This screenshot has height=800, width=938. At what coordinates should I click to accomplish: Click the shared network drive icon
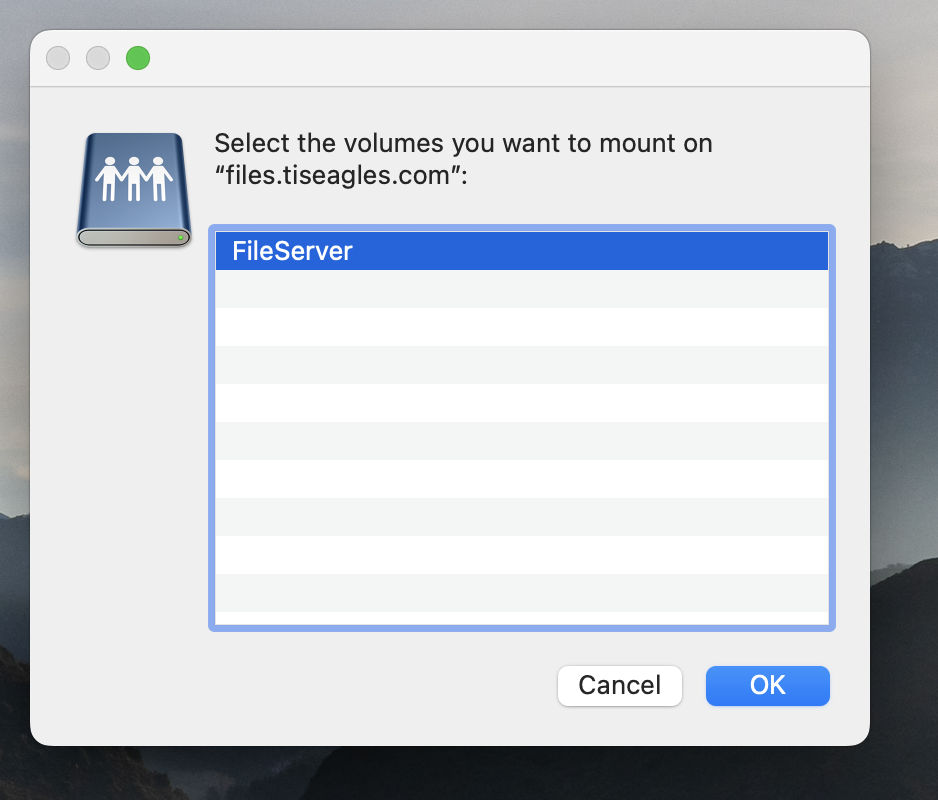[x=134, y=190]
